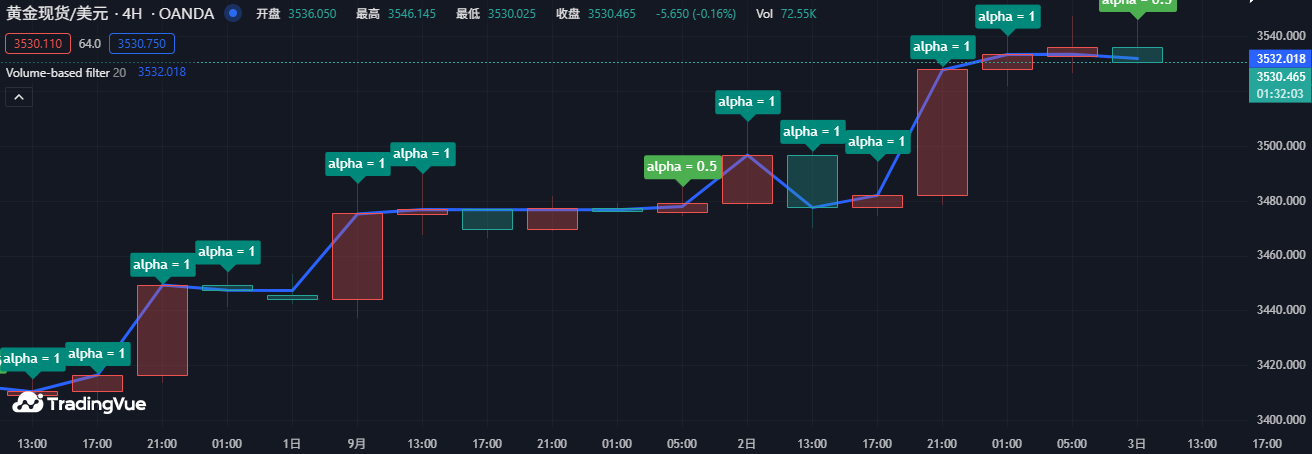The image size is (1312, 454).
Task: Click the blue 3532.018 price axis label
Action: point(1280,59)
